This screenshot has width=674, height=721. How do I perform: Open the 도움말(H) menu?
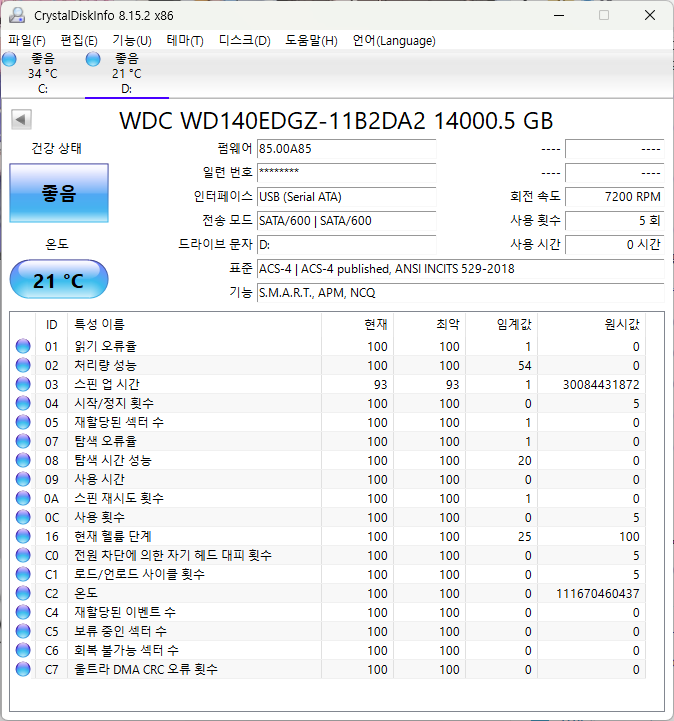(x=311, y=40)
